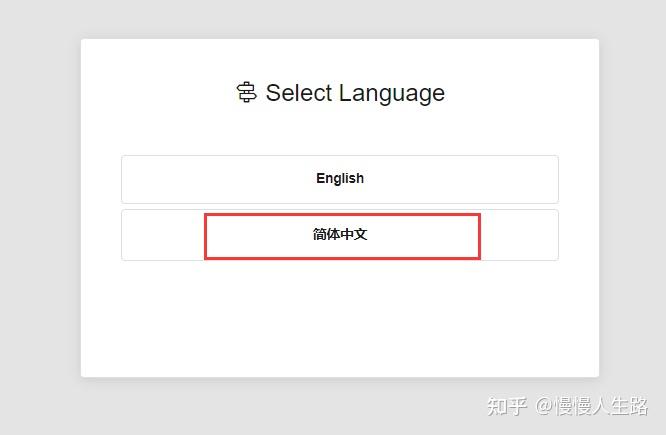
Task: Click the signpost icon beside Select Language
Action: pyautogui.click(x=246, y=93)
